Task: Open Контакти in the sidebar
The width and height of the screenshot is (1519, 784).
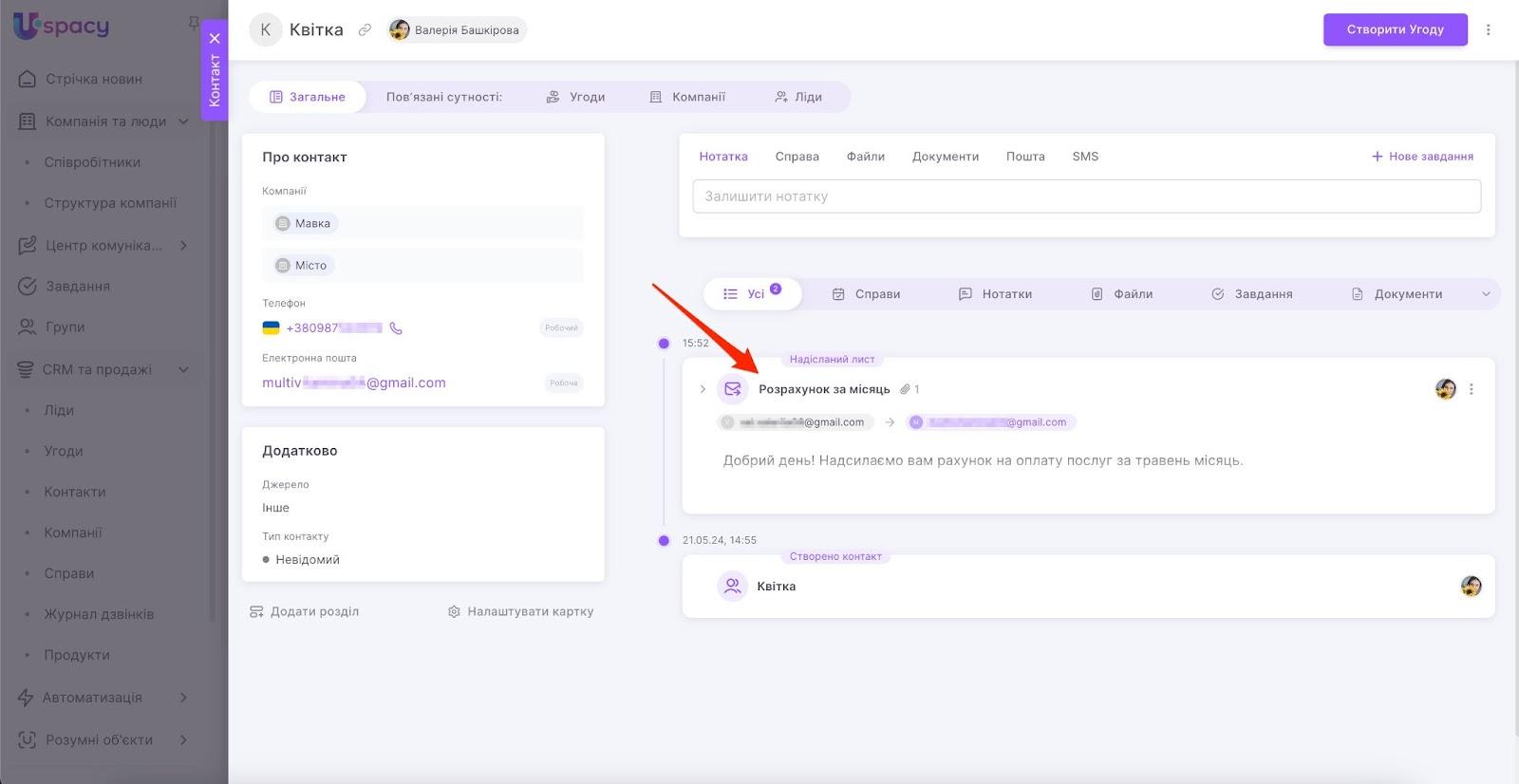Action: (75, 493)
